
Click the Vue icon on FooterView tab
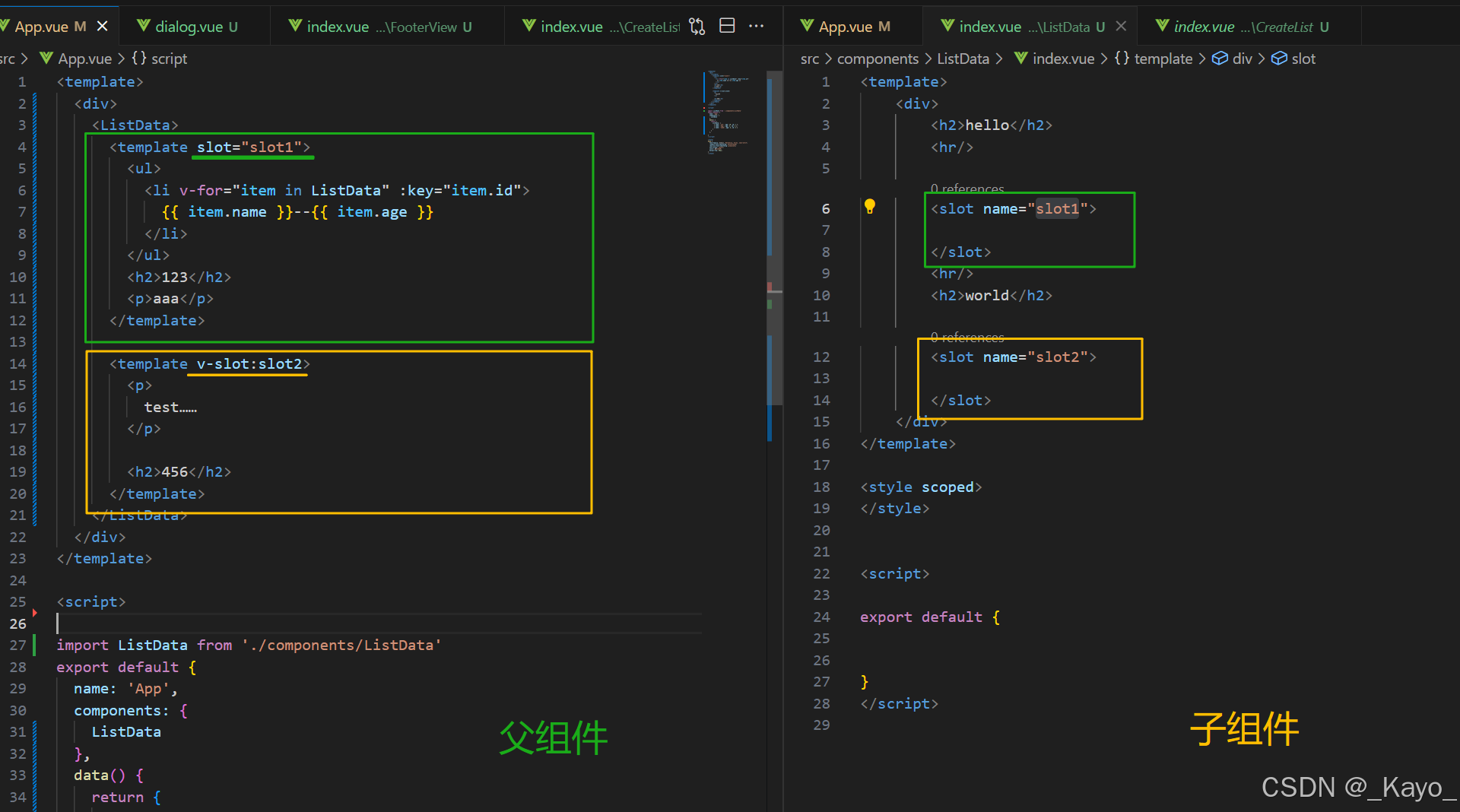295,27
